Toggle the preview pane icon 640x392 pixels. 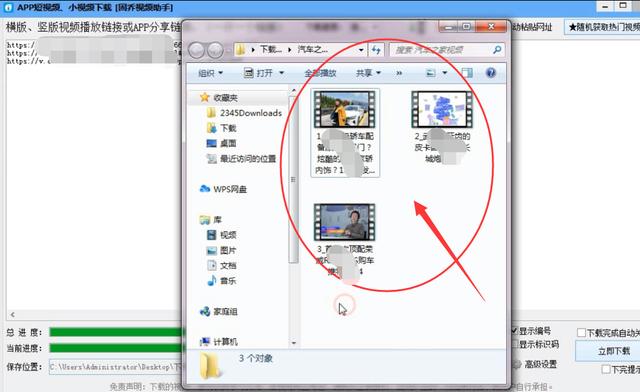point(467,73)
